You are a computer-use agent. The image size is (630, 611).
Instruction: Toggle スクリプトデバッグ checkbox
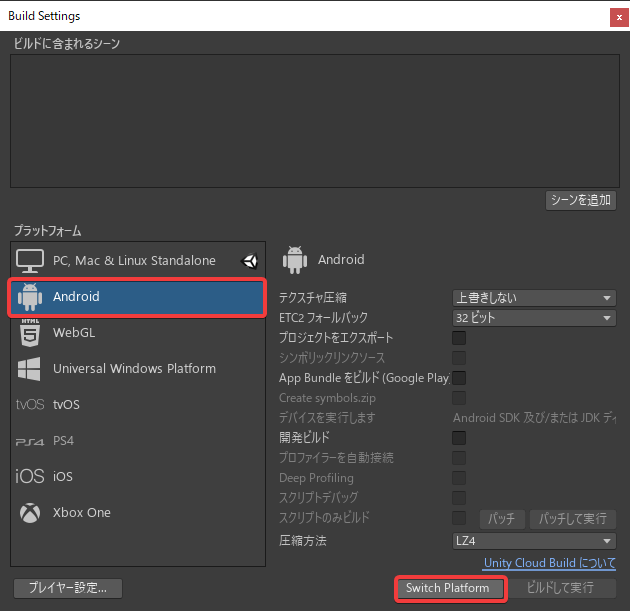(x=459, y=498)
